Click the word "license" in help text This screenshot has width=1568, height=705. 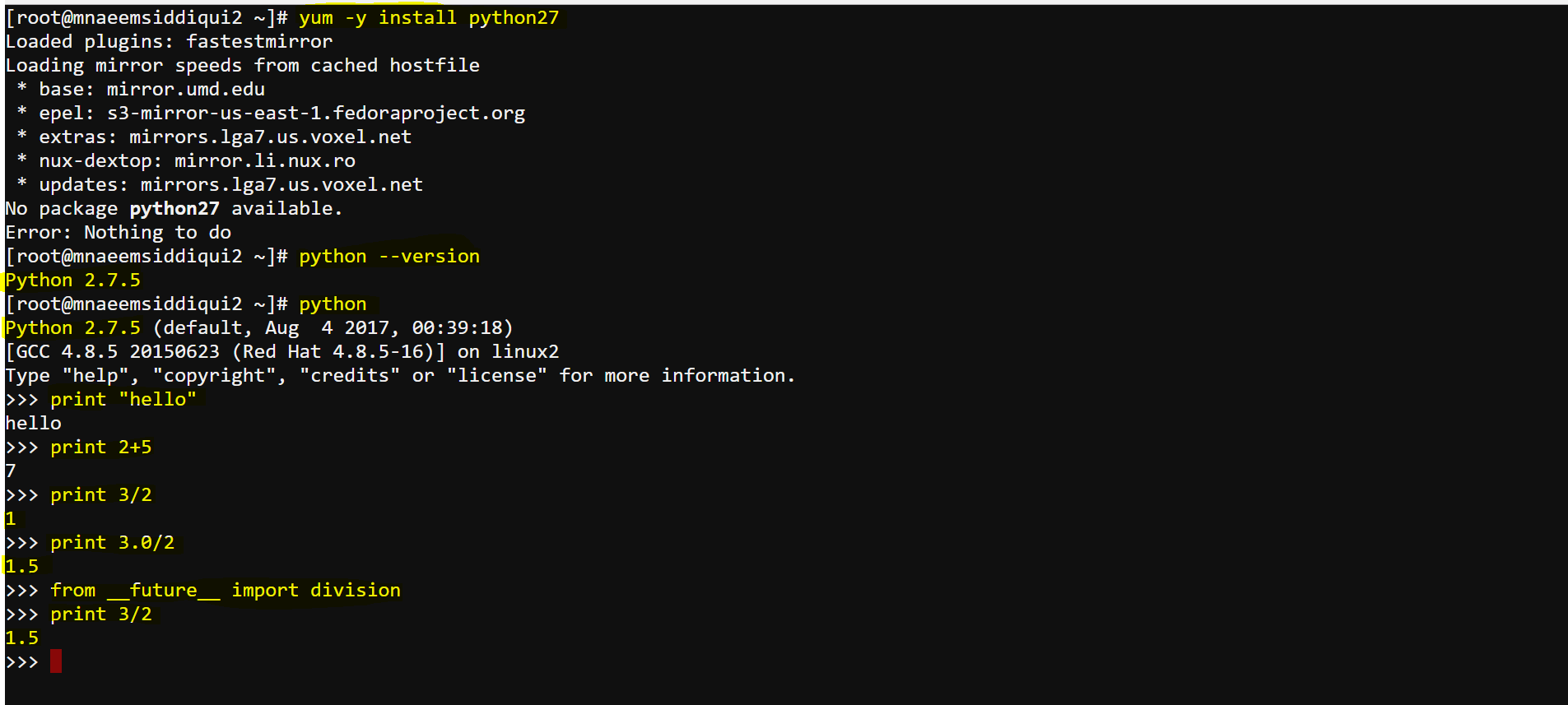(497, 375)
